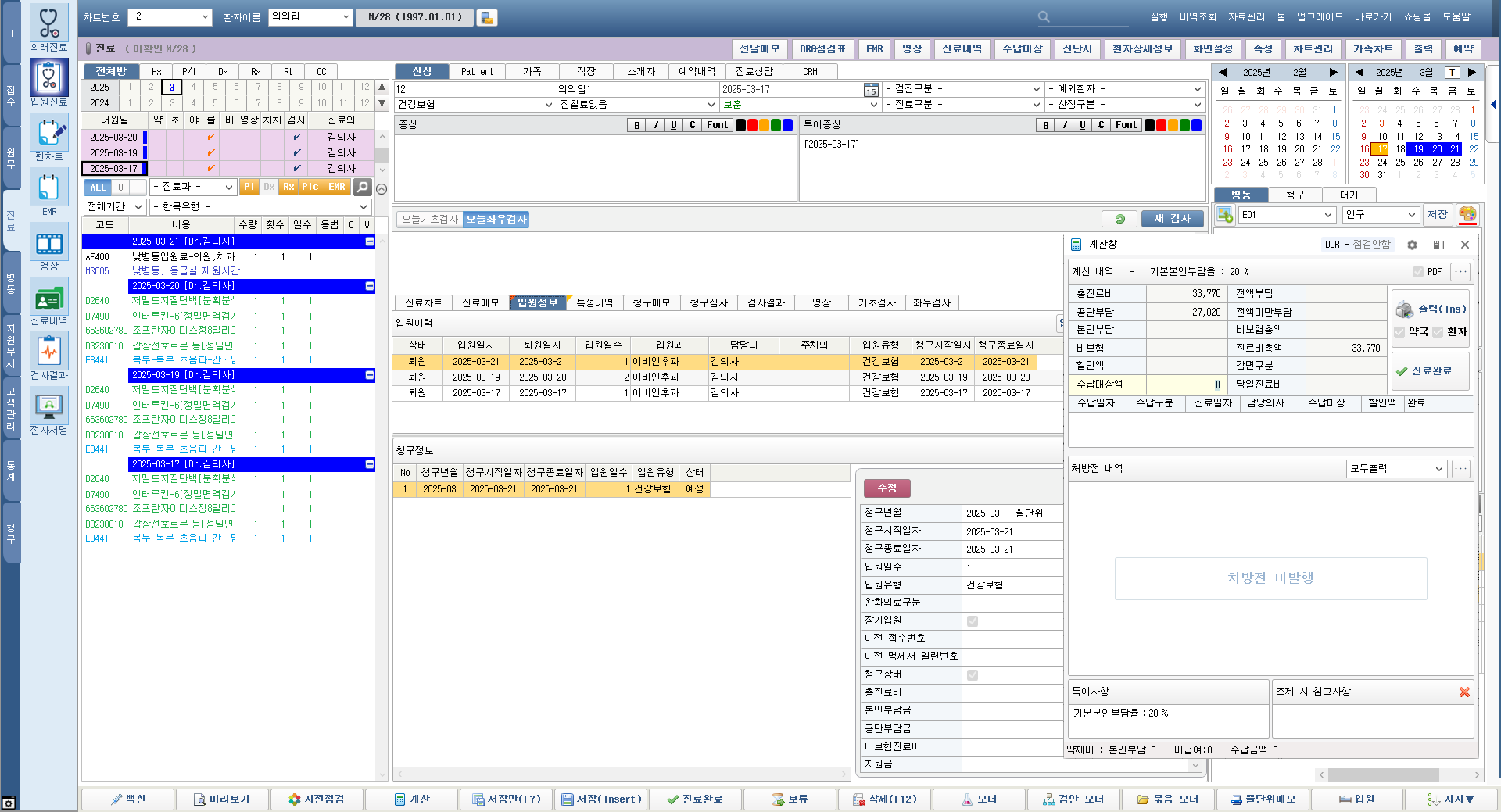The width and height of the screenshot is (1501, 812).
Task: Click the color palette icon next to 저장
Action: point(1467,214)
